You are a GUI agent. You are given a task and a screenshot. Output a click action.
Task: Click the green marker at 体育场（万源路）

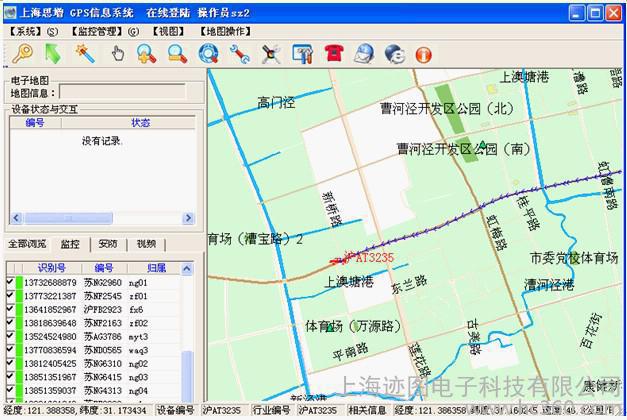330,328
